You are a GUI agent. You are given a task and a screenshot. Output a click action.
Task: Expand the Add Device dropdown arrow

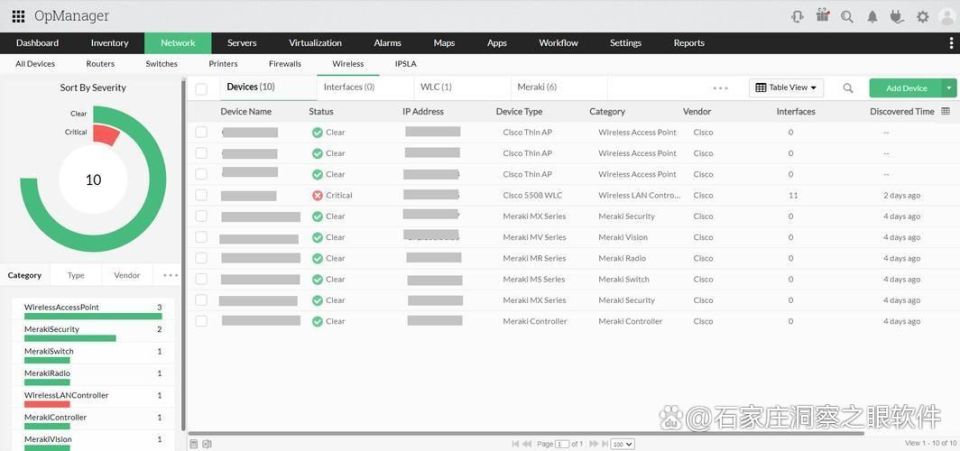click(x=950, y=88)
